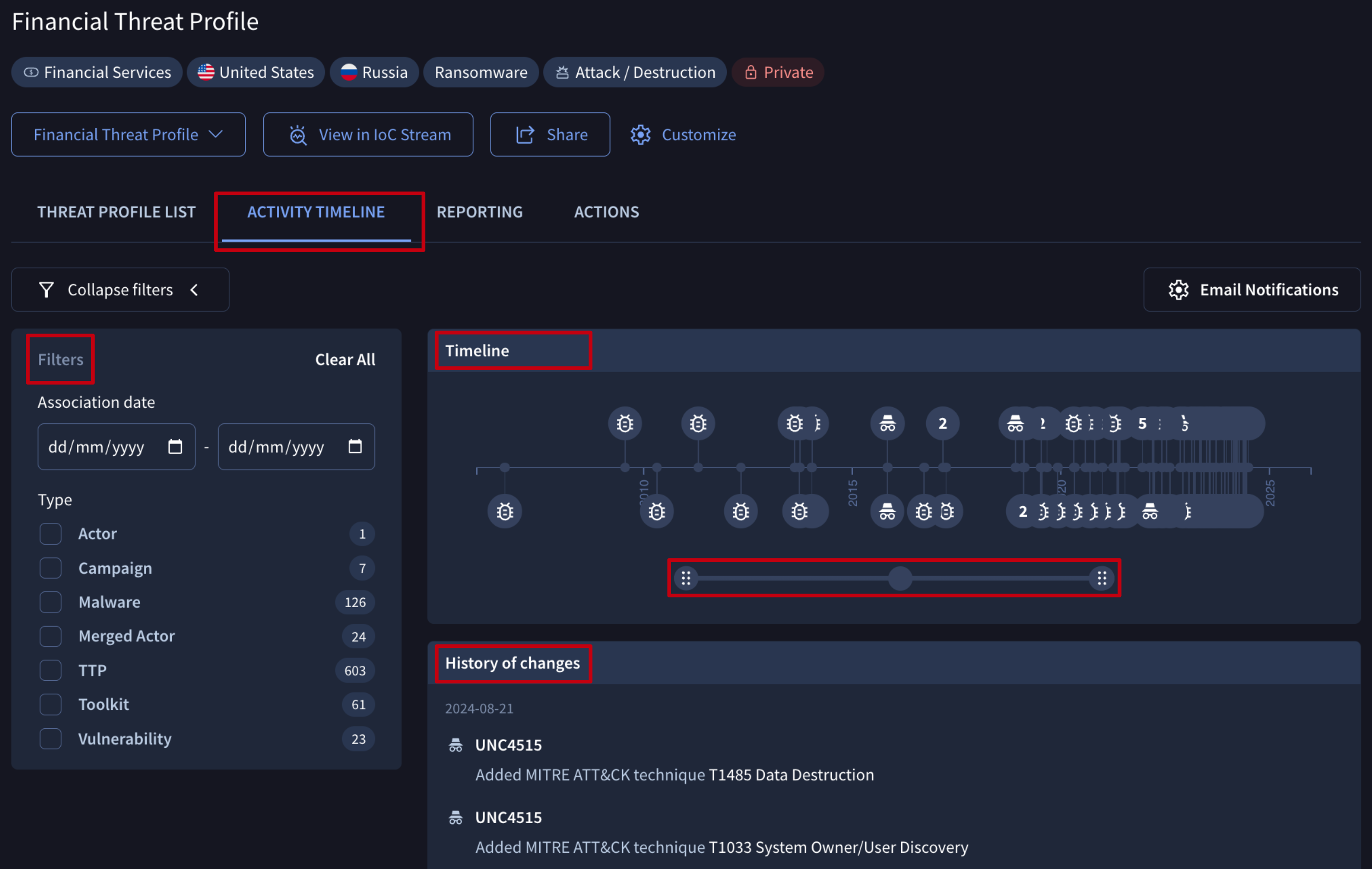Click the Share export icon
The height and width of the screenshot is (869, 1372).
pyautogui.click(x=525, y=135)
